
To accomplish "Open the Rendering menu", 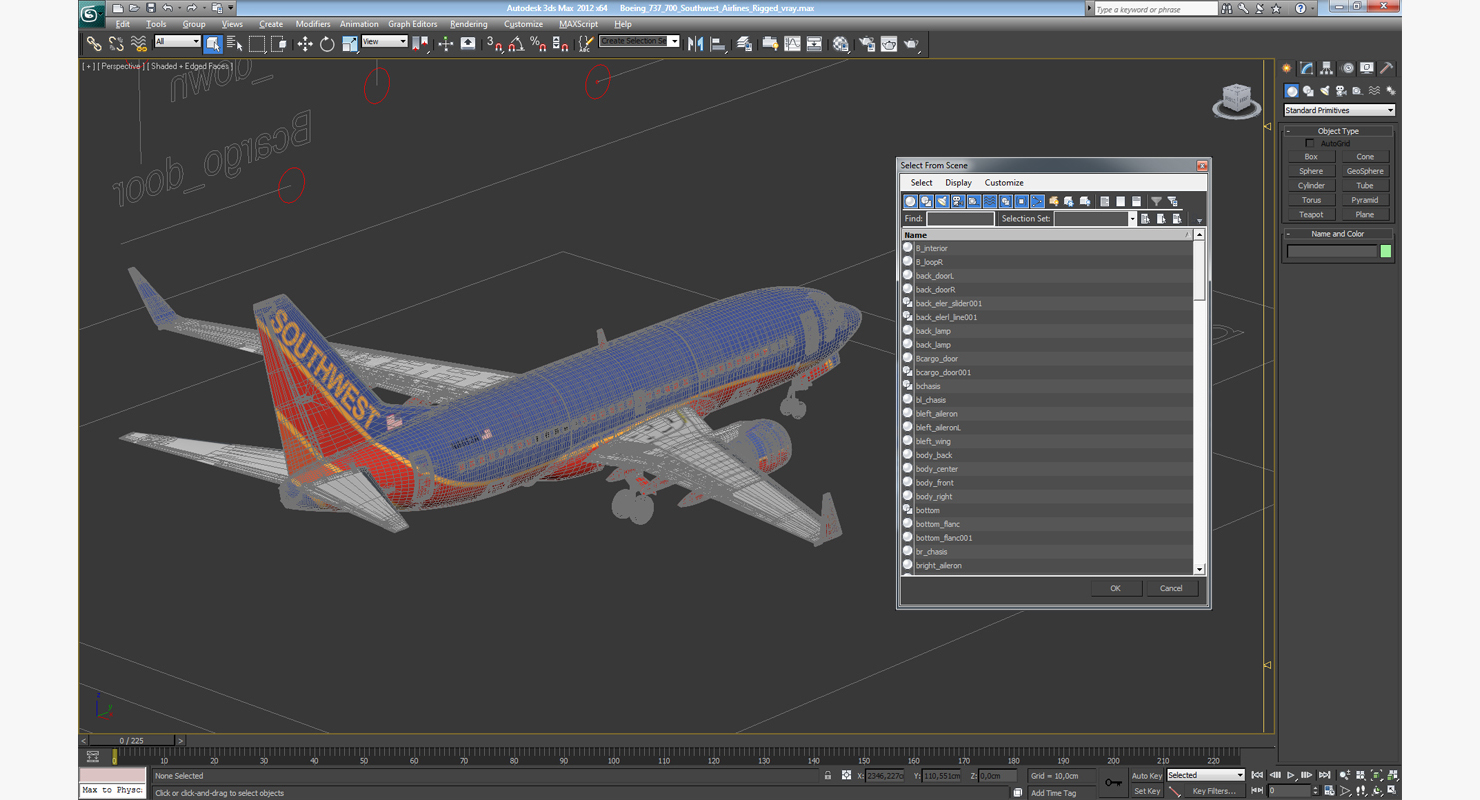I will [469, 24].
